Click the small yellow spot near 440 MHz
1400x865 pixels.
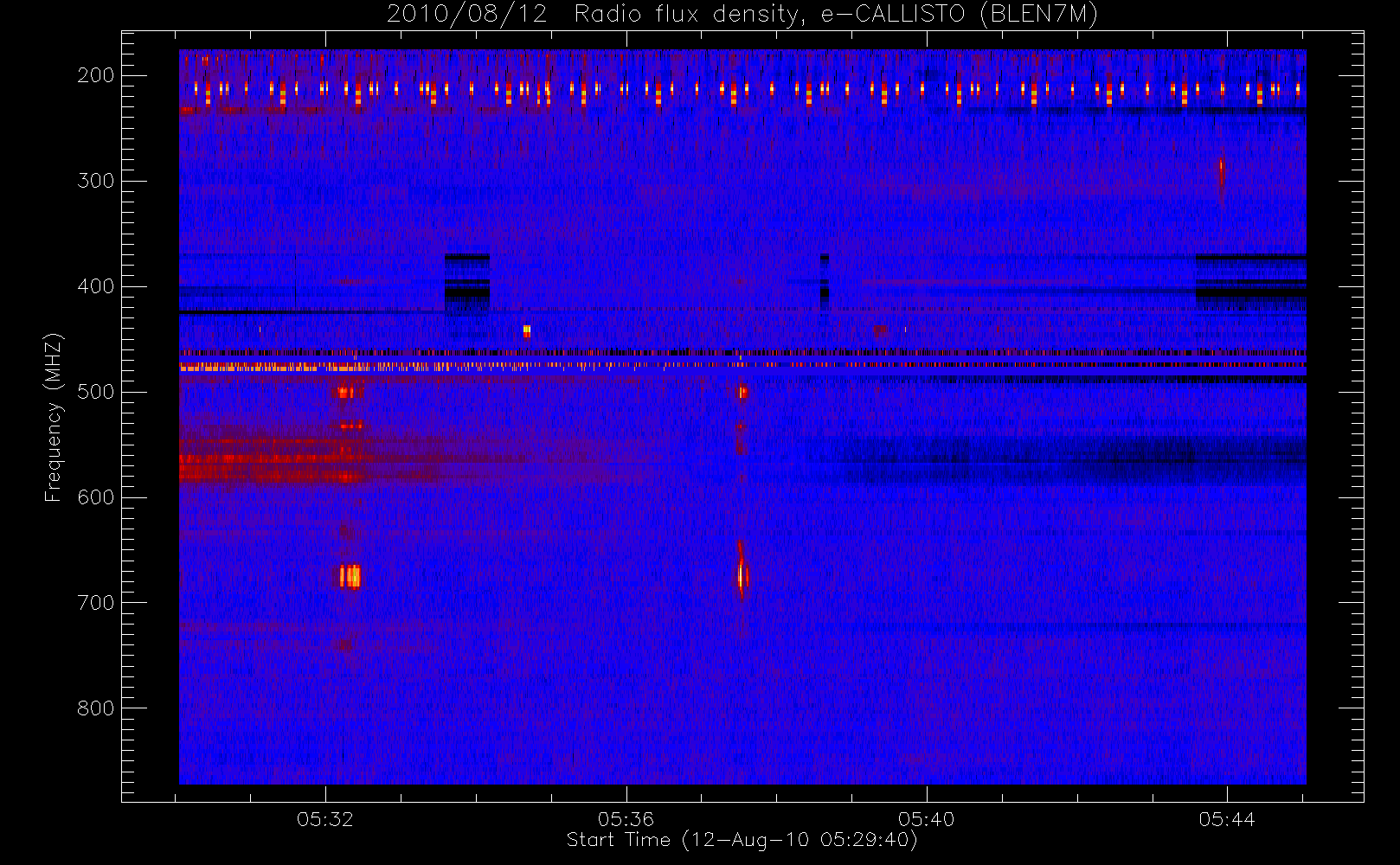pos(527,330)
